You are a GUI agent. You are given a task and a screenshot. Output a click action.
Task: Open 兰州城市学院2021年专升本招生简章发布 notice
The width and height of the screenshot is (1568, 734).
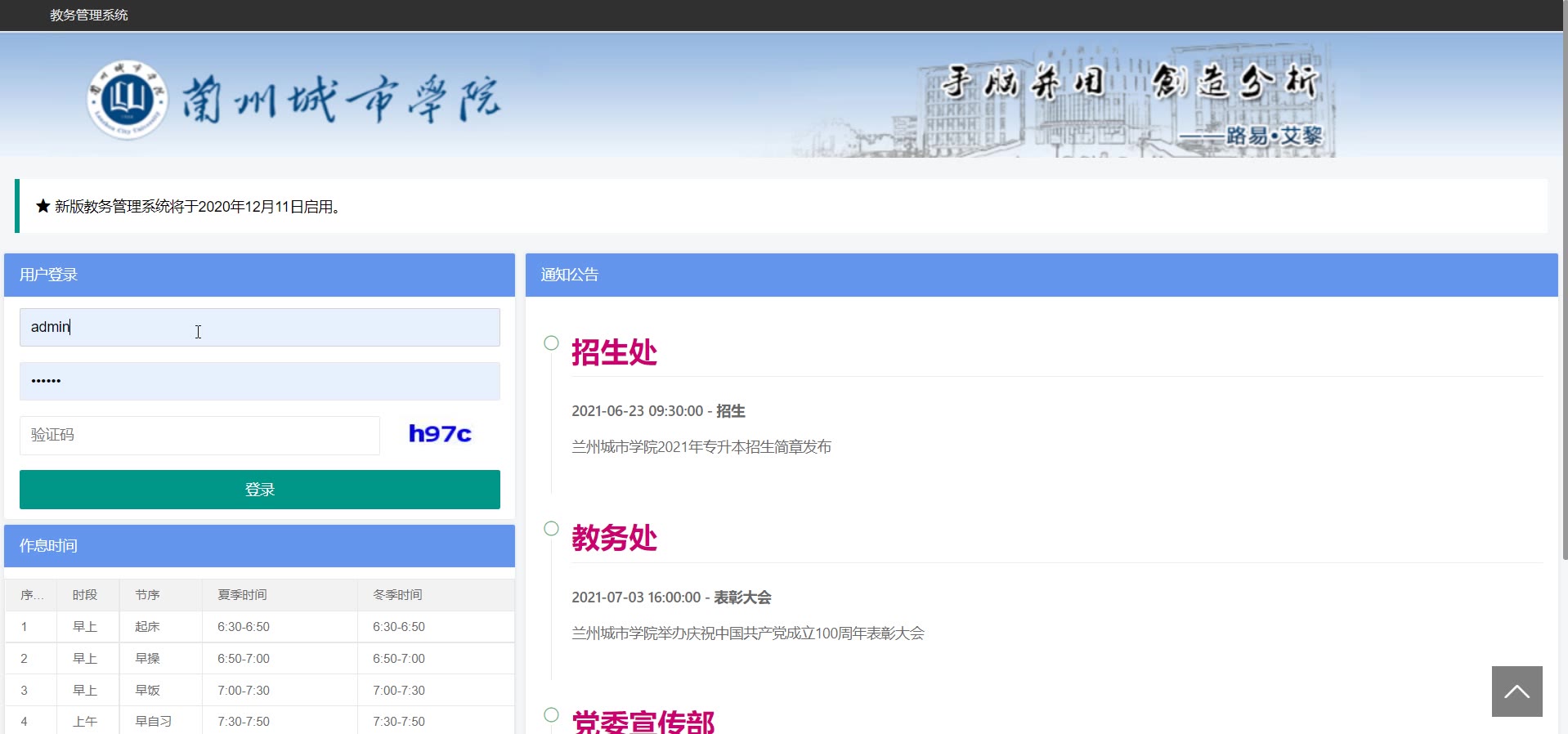(x=701, y=447)
